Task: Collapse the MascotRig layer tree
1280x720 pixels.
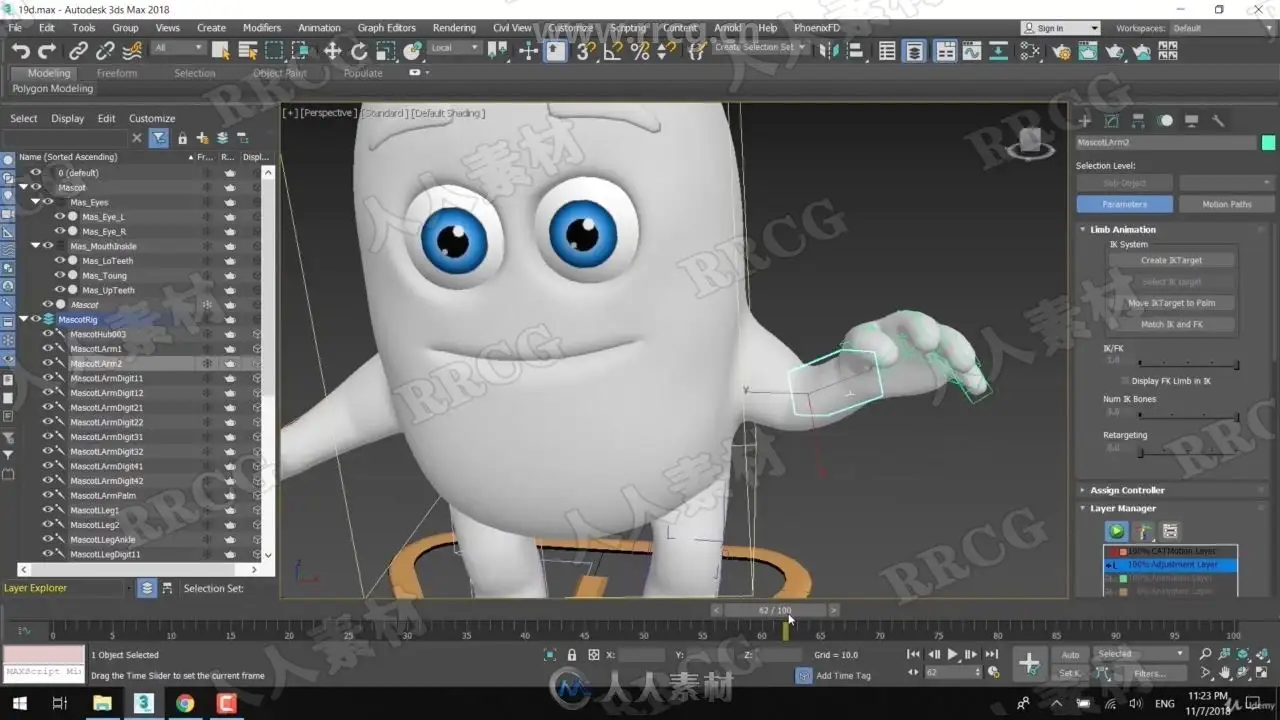Action: pos(23,320)
